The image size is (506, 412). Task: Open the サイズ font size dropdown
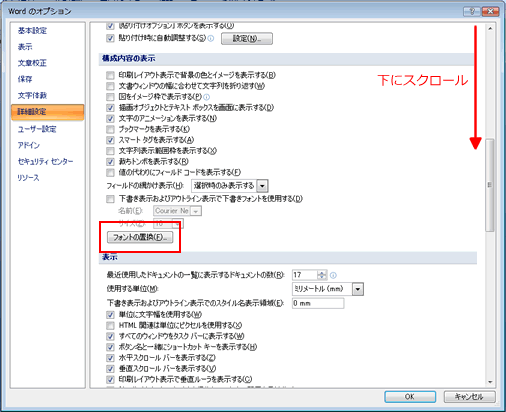[177, 224]
